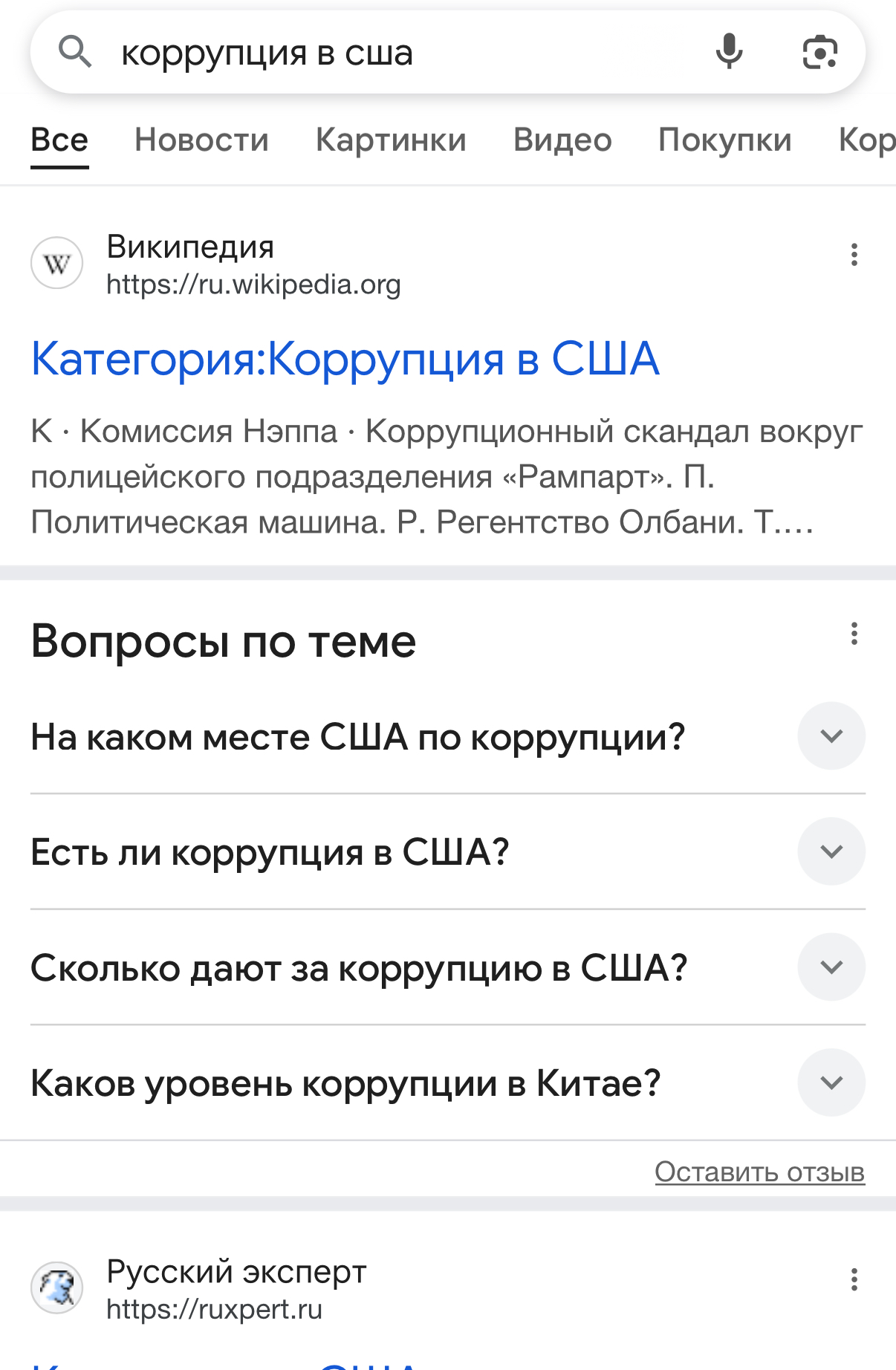Viewport: 896px width, 1370px height.
Task: Tap the microphone voice search icon
Action: (729, 52)
